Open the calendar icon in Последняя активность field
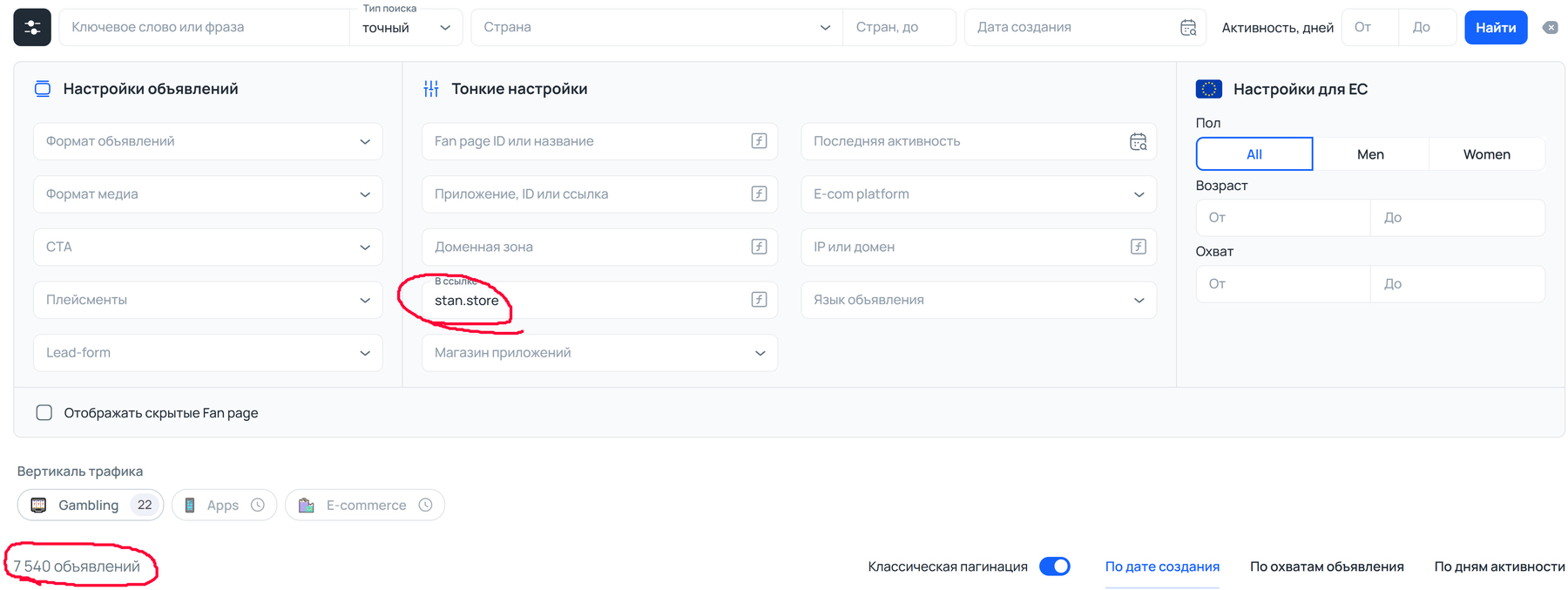This screenshot has height=590, width=1568. (x=1138, y=141)
